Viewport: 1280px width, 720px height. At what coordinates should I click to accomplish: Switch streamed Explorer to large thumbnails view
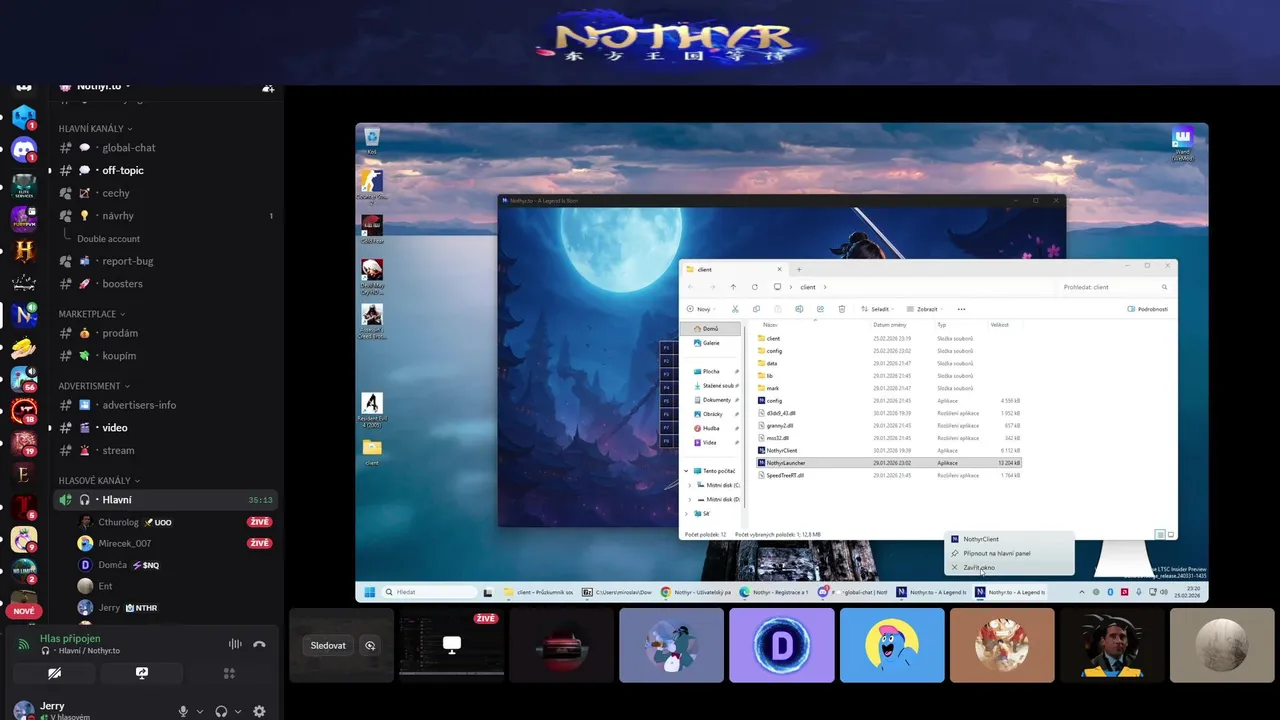pos(1169,534)
